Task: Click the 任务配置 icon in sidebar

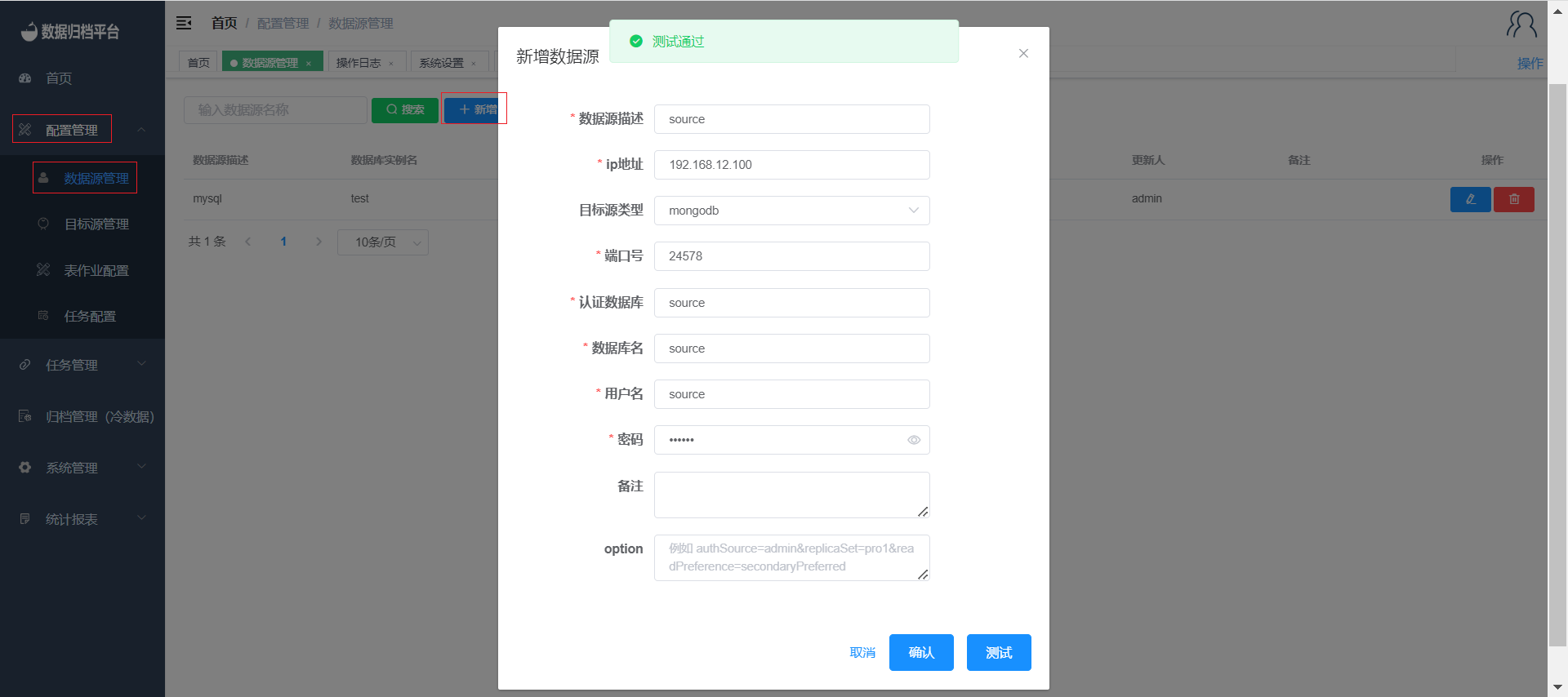Action: coord(43,316)
